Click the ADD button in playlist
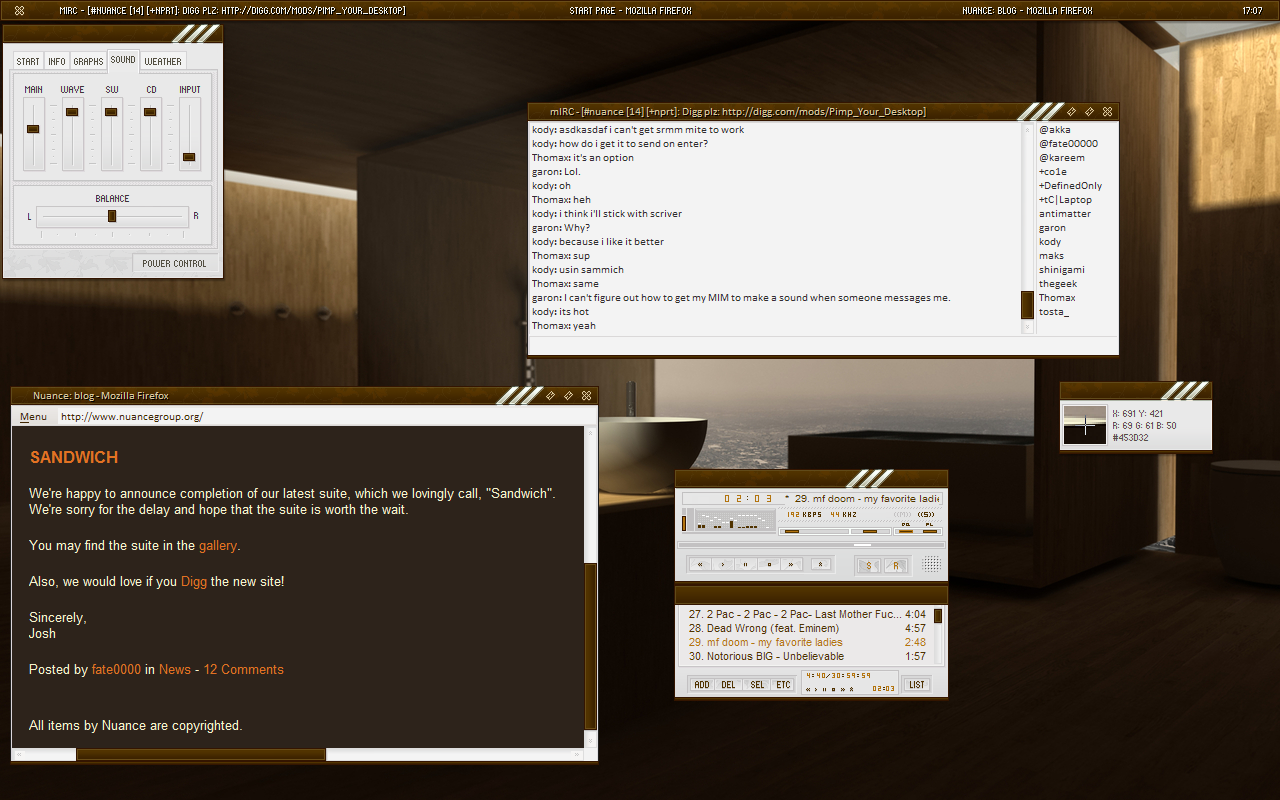The width and height of the screenshot is (1280, 800). click(x=702, y=685)
